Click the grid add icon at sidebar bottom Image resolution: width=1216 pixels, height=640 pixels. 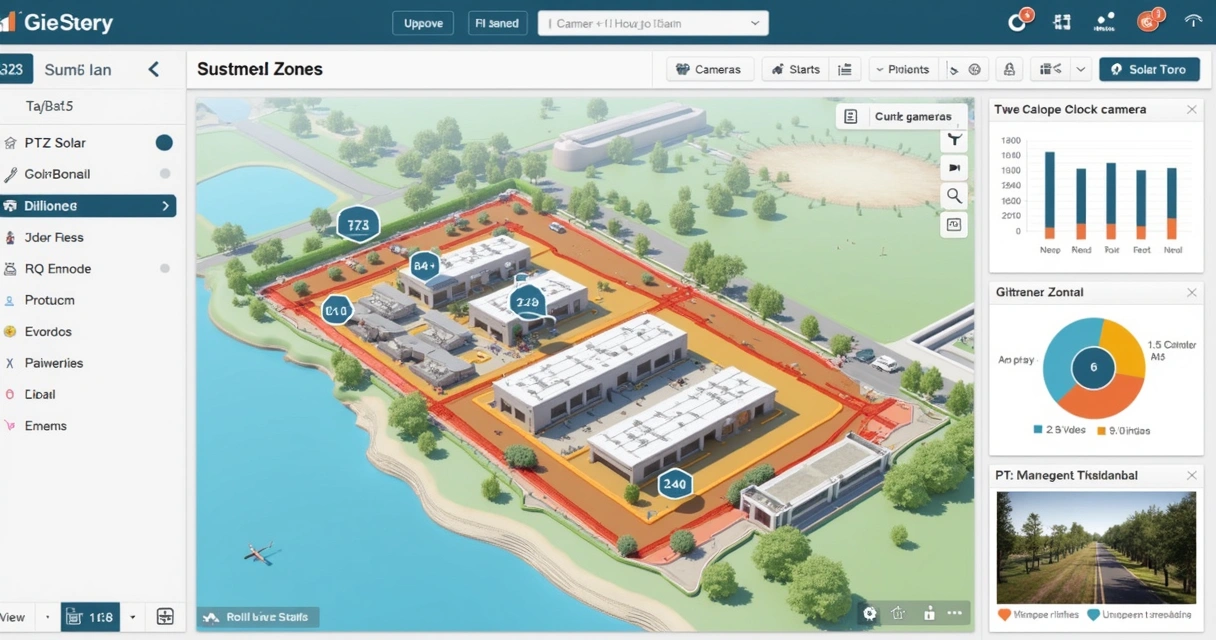(x=166, y=617)
